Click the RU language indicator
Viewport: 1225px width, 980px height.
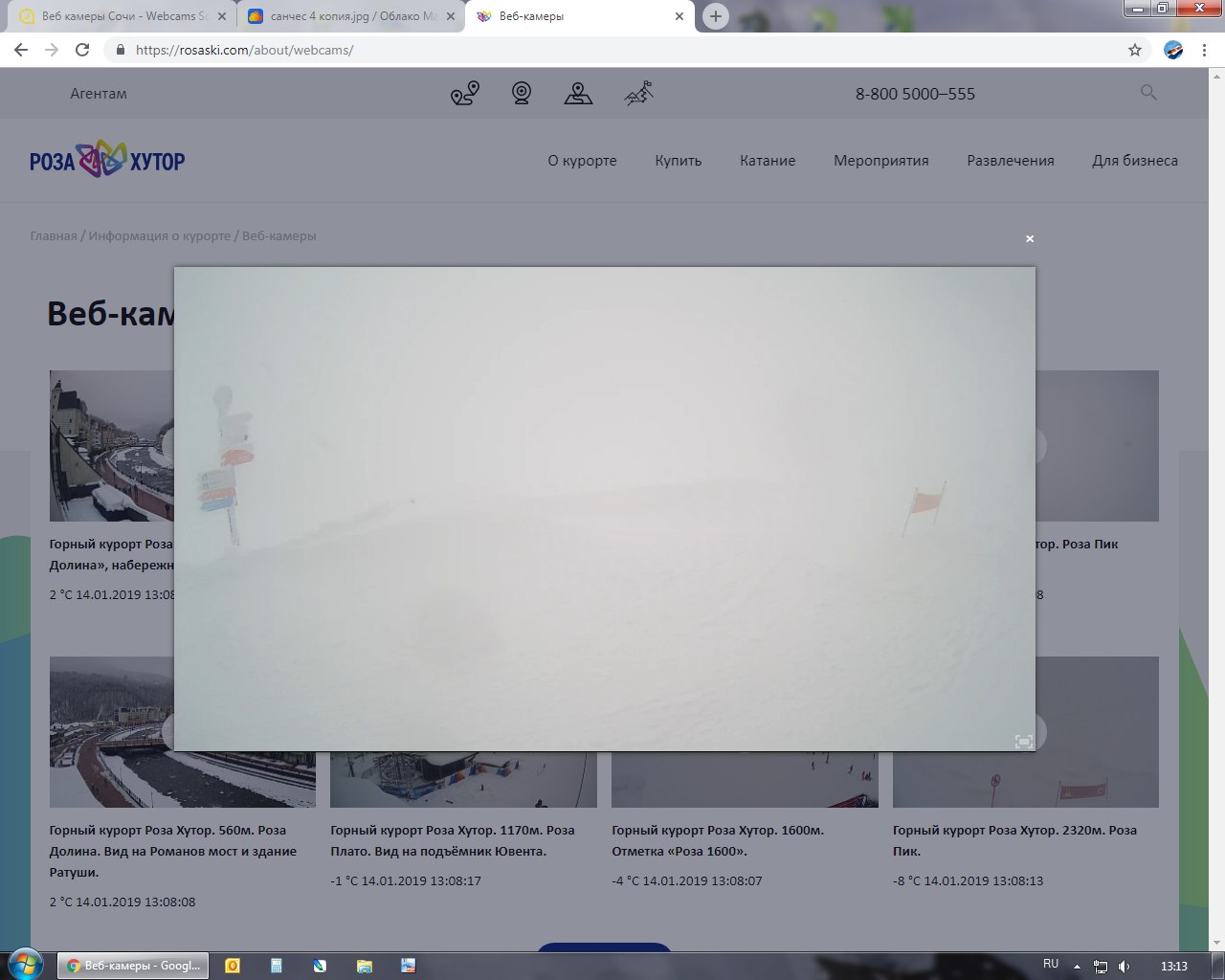[x=1051, y=965]
